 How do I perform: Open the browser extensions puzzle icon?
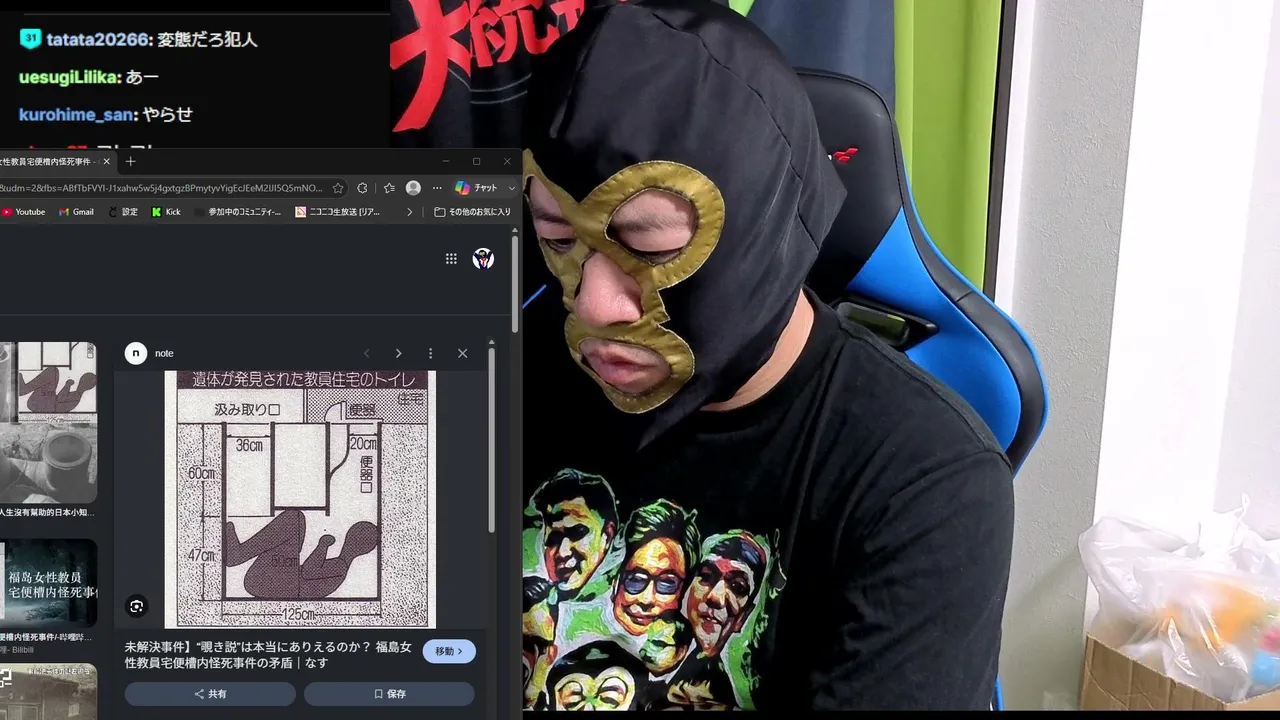362,188
